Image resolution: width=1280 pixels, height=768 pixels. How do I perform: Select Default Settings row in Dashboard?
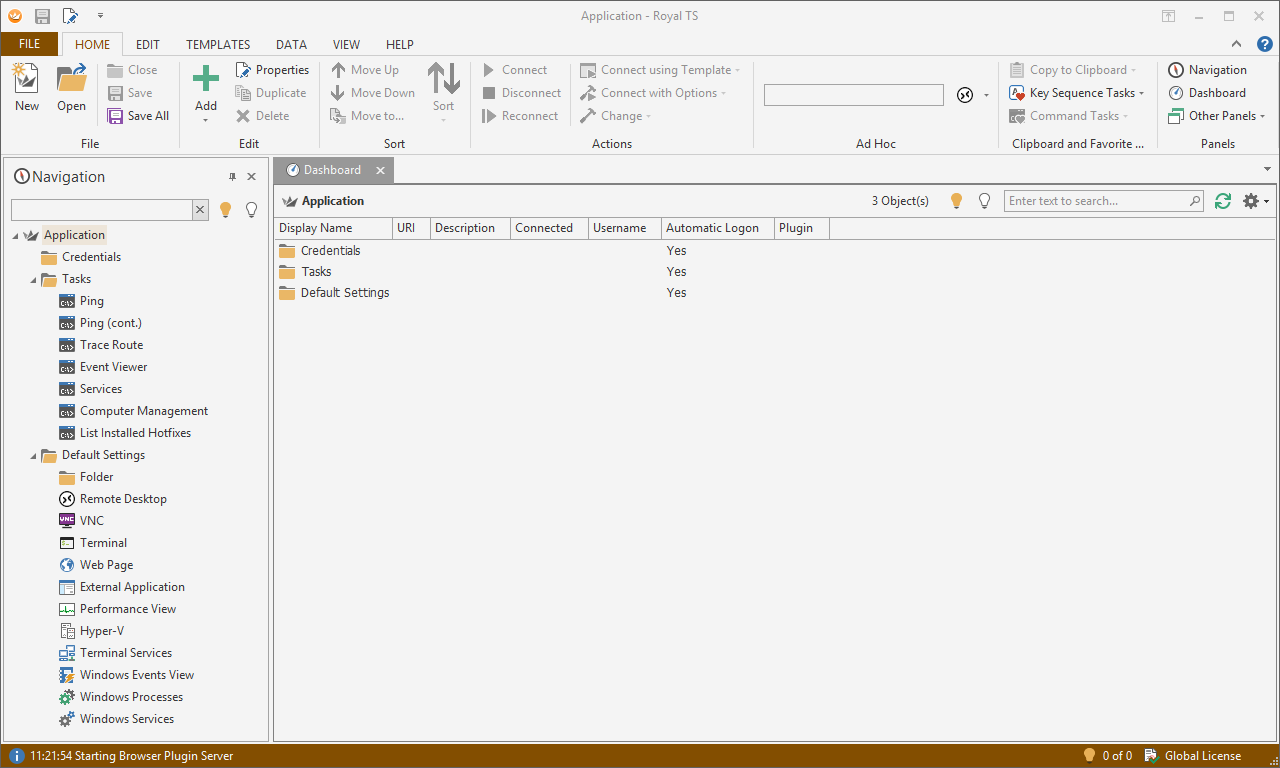776,293
